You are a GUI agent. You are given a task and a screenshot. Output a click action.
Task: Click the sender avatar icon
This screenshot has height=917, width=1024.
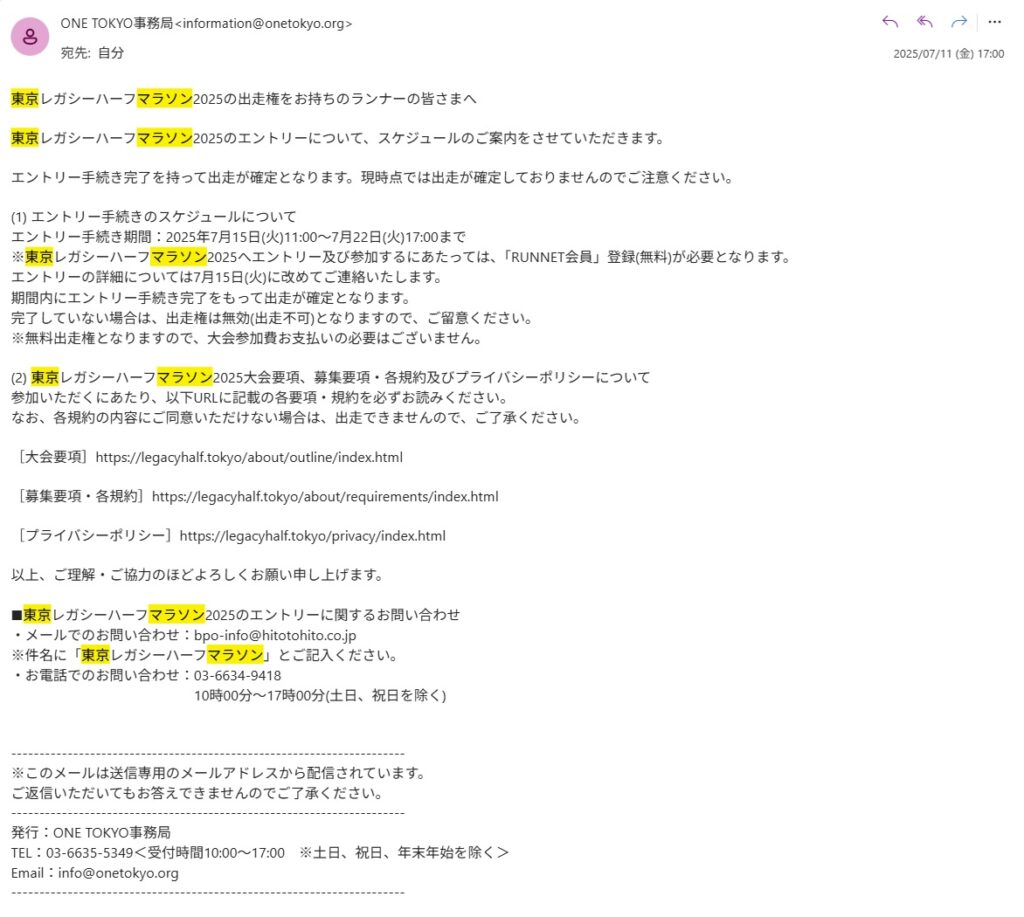point(30,37)
